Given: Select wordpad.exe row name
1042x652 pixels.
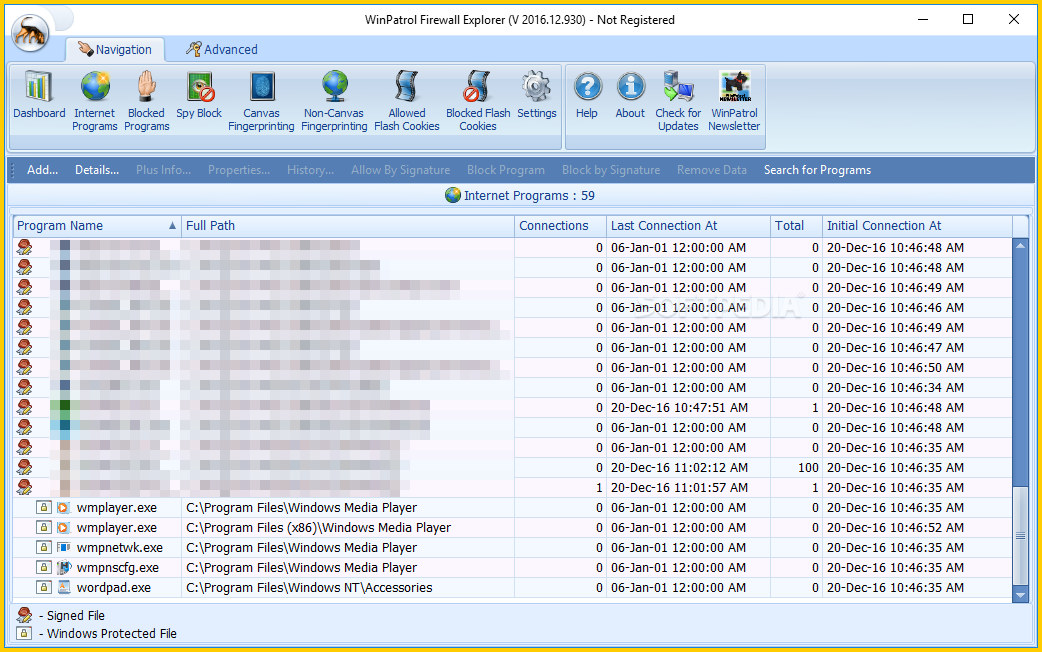Looking at the screenshot, I should pos(114,588).
